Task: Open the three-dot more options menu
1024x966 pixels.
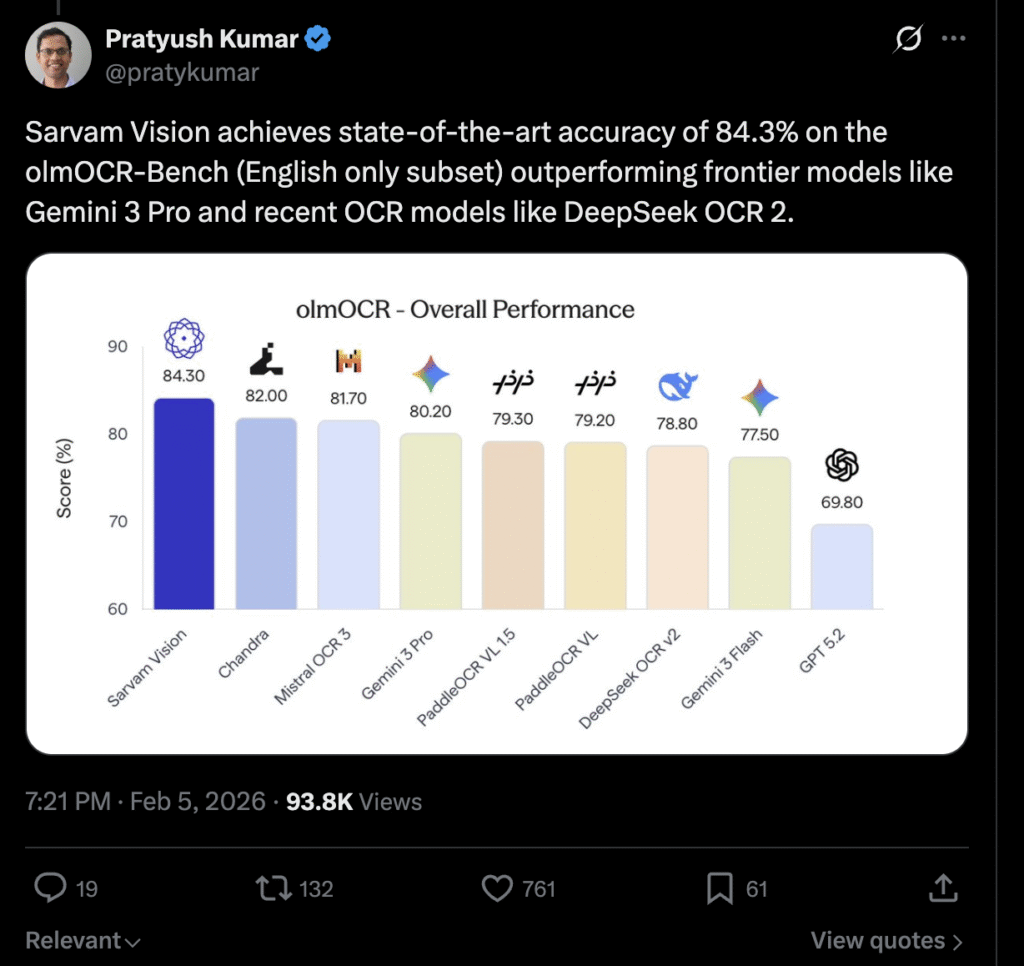Action: click(x=955, y=39)
